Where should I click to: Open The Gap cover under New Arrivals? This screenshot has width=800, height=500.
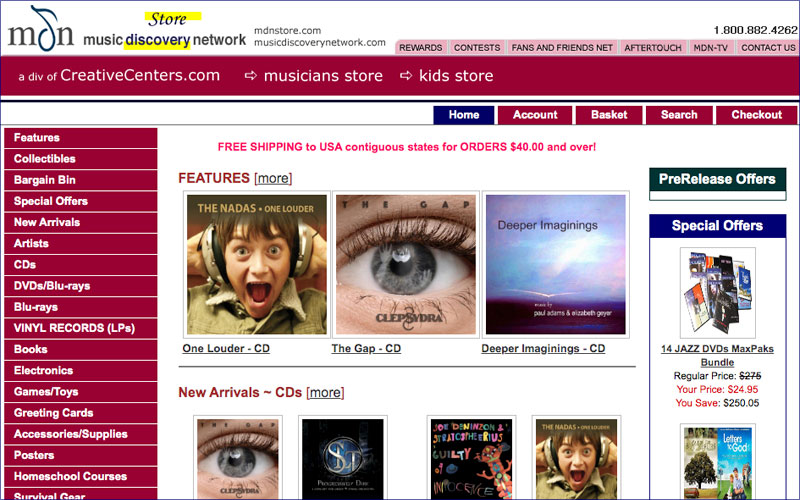click(238, 458)
